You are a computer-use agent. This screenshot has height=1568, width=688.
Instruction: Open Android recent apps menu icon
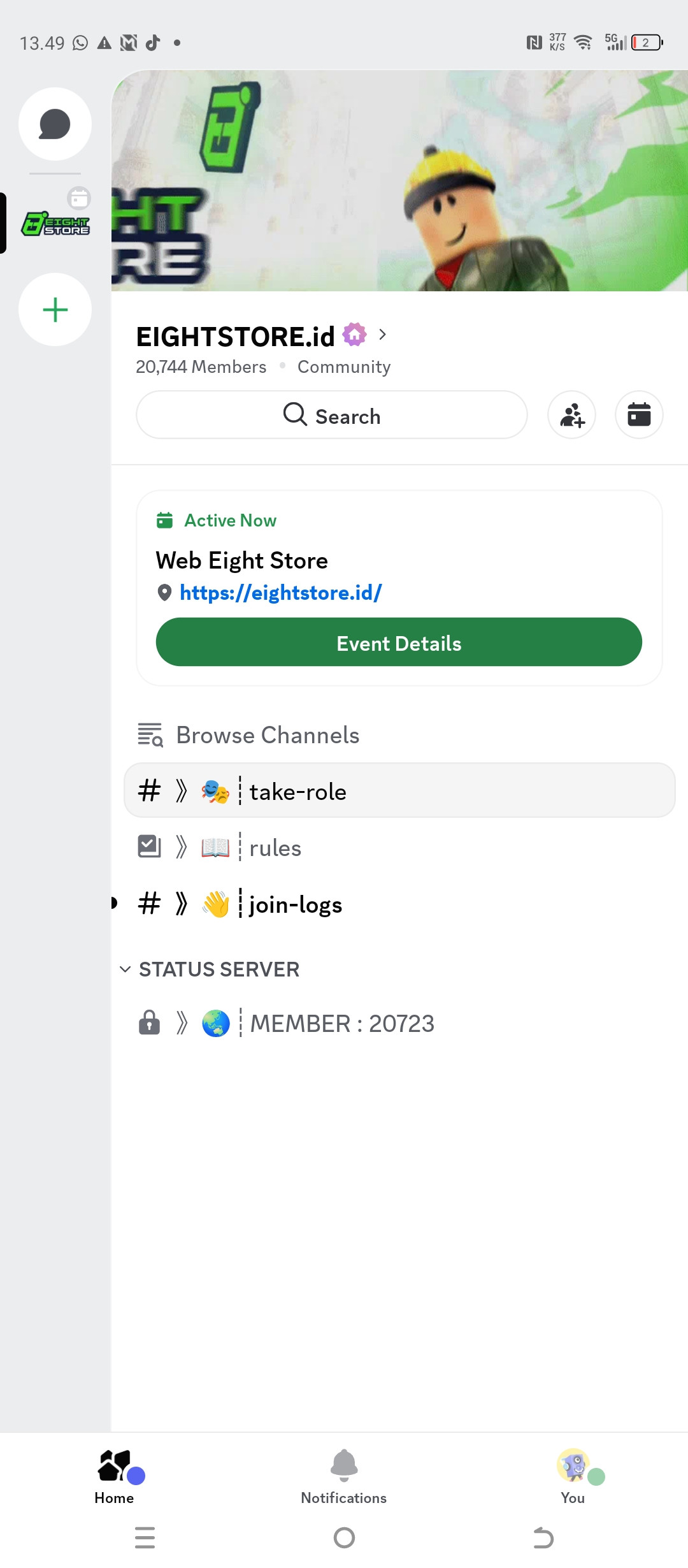click(145, 1537)
